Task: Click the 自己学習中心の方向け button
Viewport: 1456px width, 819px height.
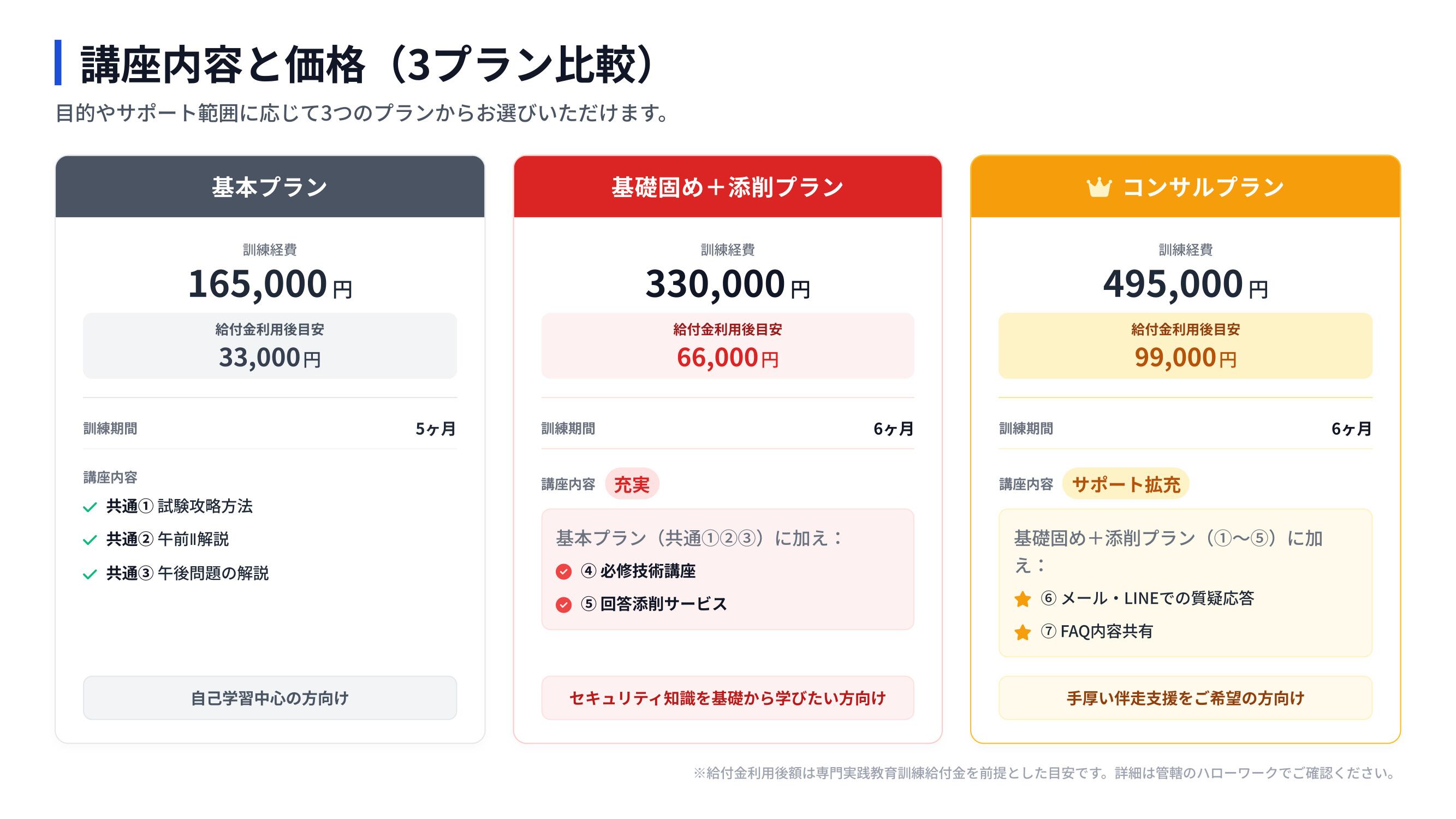Action: pos(270,698)
